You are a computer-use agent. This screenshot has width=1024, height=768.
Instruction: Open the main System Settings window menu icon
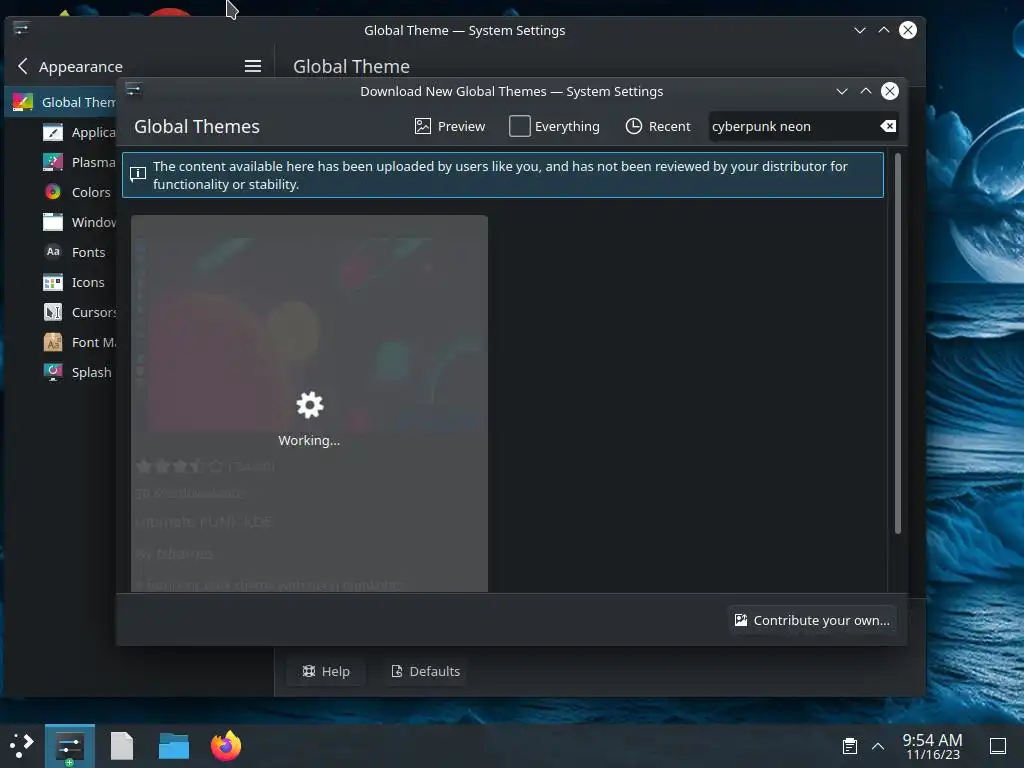[x=21, y=28]
